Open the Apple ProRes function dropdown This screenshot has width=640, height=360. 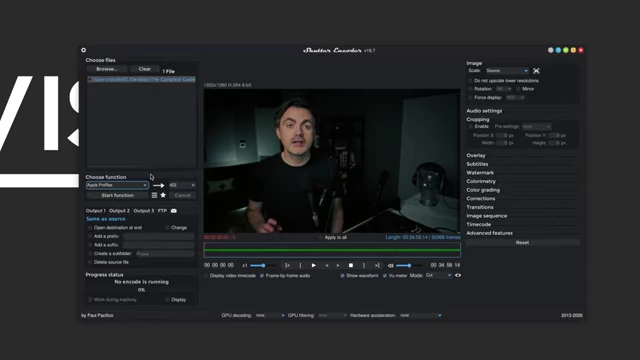pos(117,185)
